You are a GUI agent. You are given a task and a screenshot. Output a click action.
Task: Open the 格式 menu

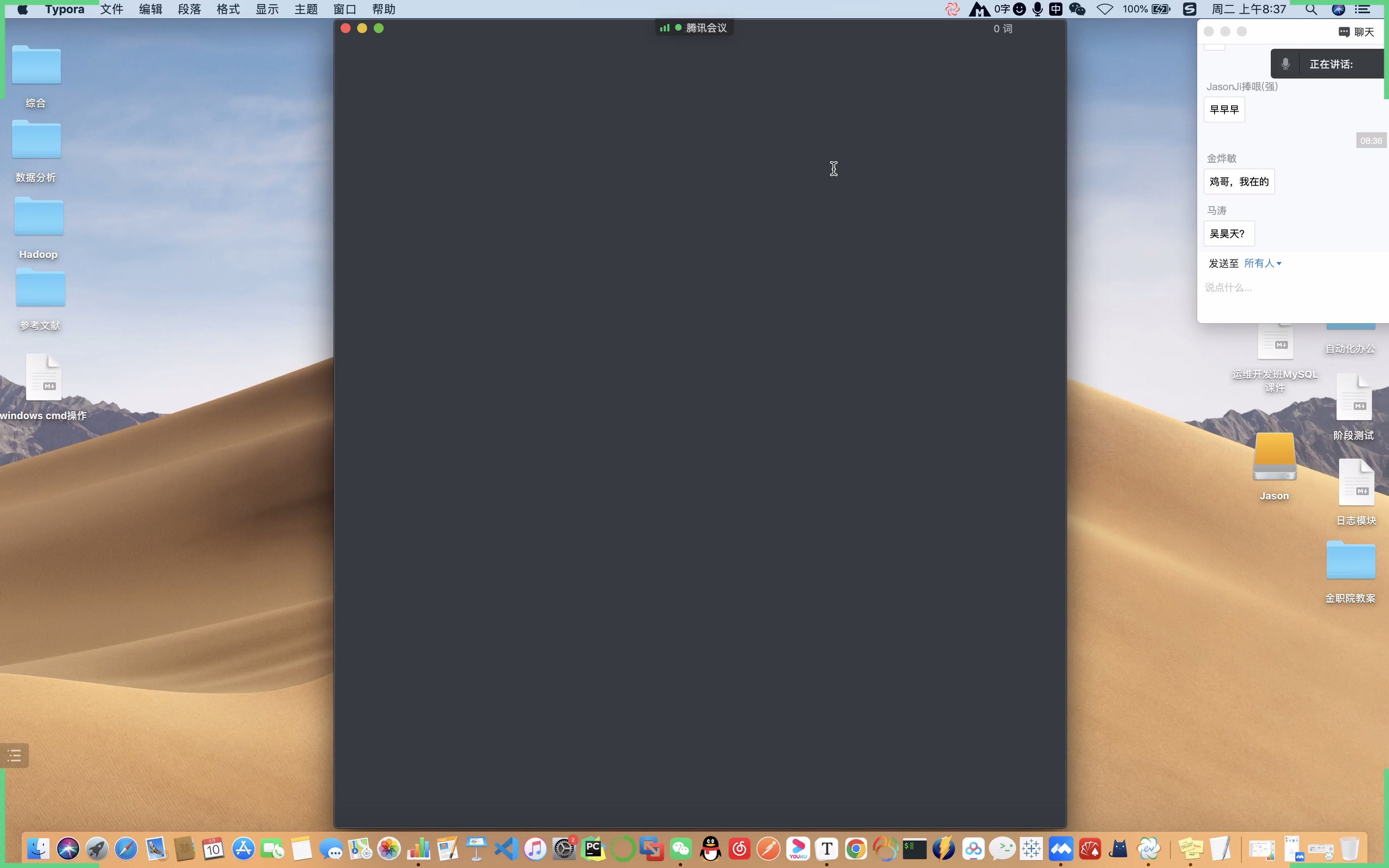tap(228, 9)
